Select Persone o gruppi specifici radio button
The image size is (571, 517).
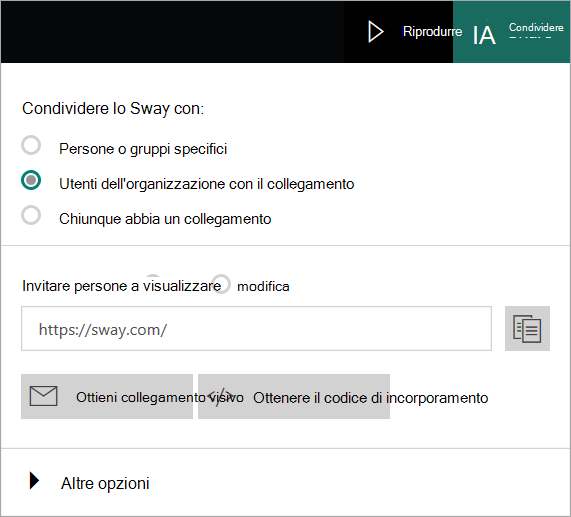tap(31, 145)
